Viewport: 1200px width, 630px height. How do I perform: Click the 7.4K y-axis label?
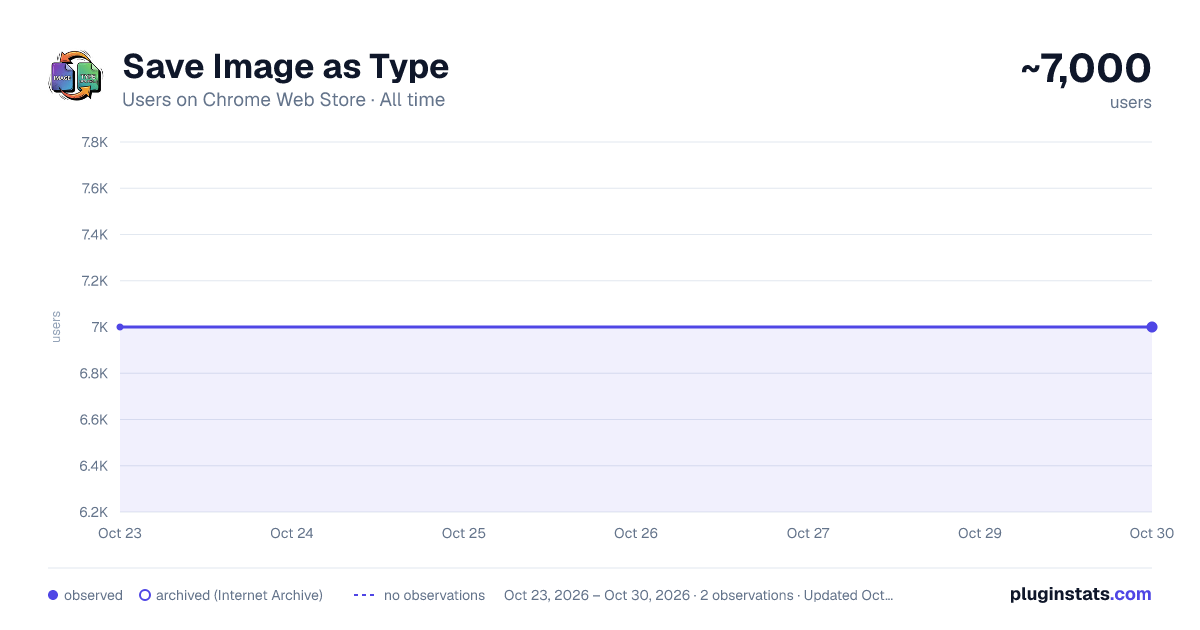point(94,235)
